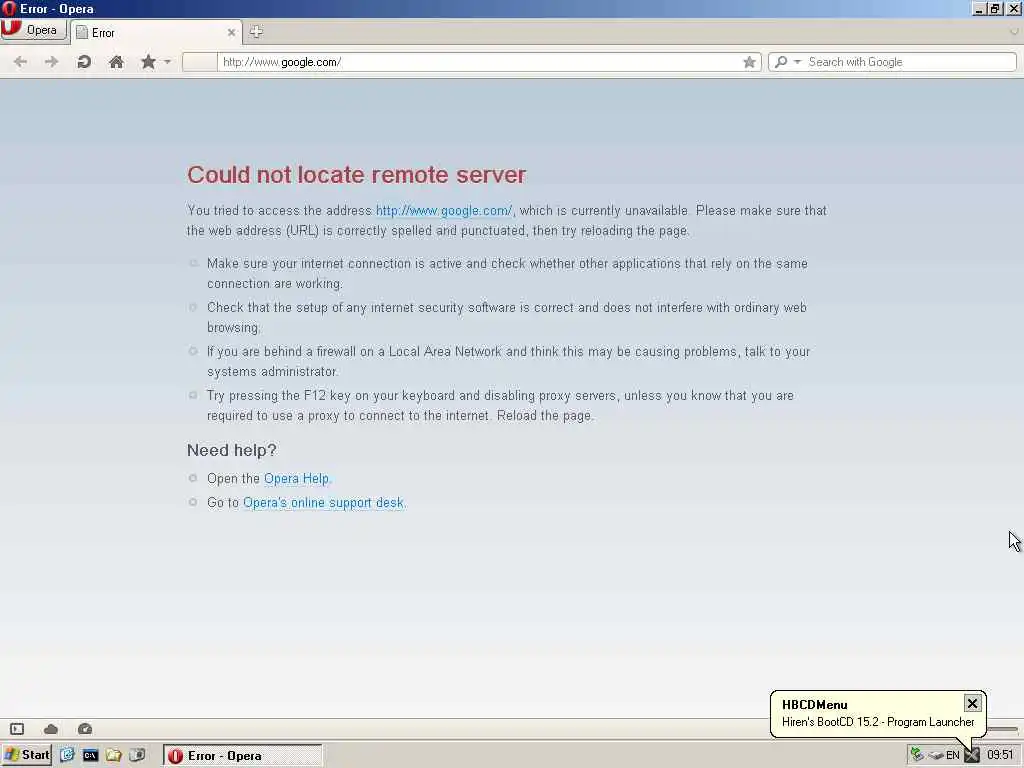Follow the http://www.google.com/ link
The width and height of the screenshot is (1024, 768).
tap(444, 211)
